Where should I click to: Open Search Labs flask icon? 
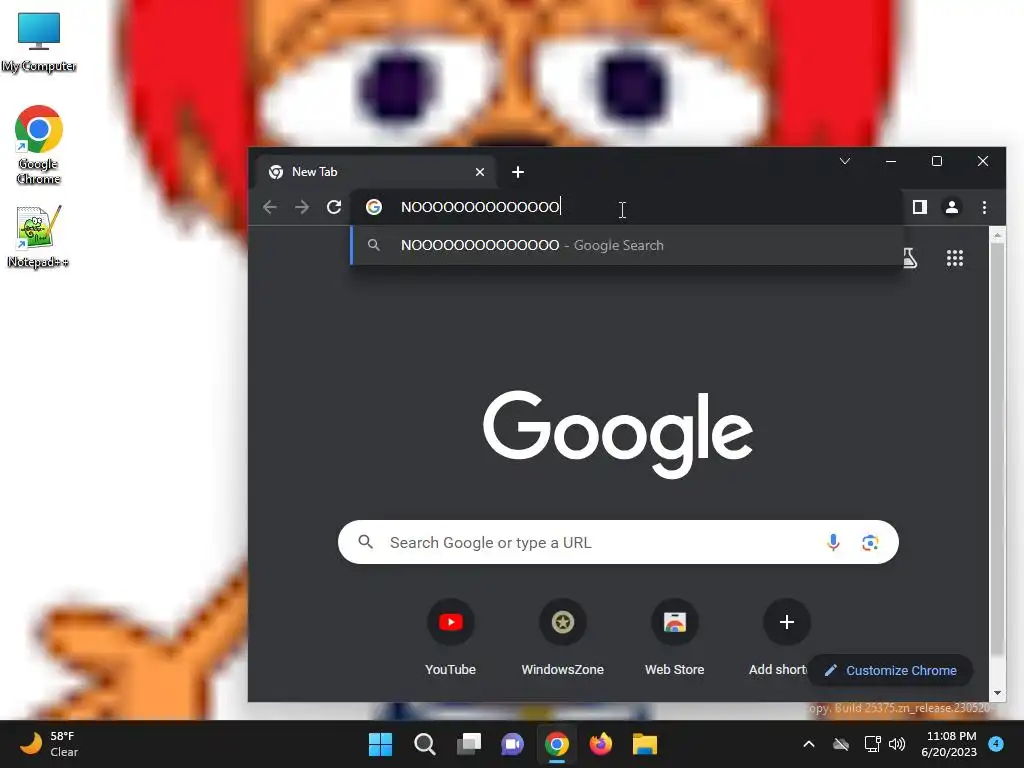point(910,259)
